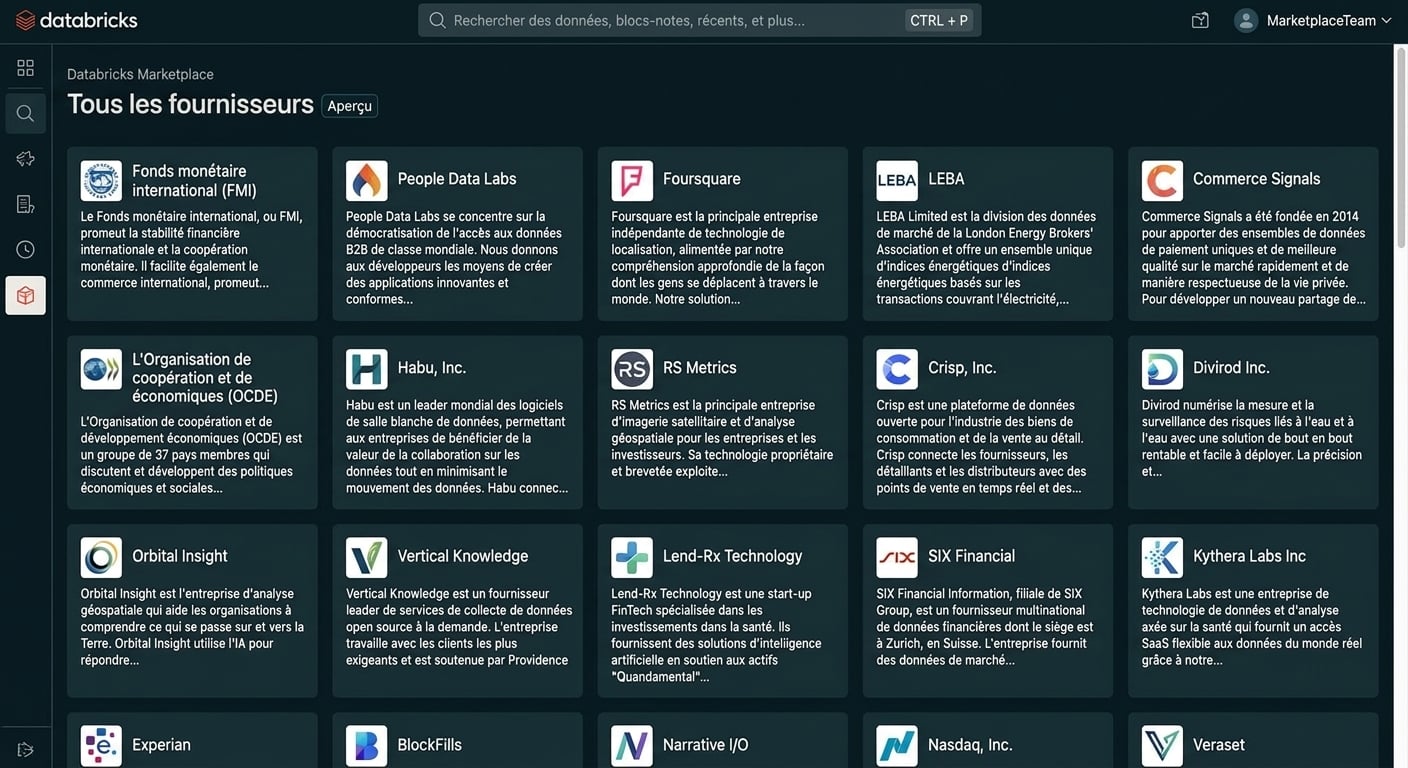Viewport: 1408px width, 768px height.
Task: Click the Foursquare description text
Action: pyautogui.click(x=718, y=258)
